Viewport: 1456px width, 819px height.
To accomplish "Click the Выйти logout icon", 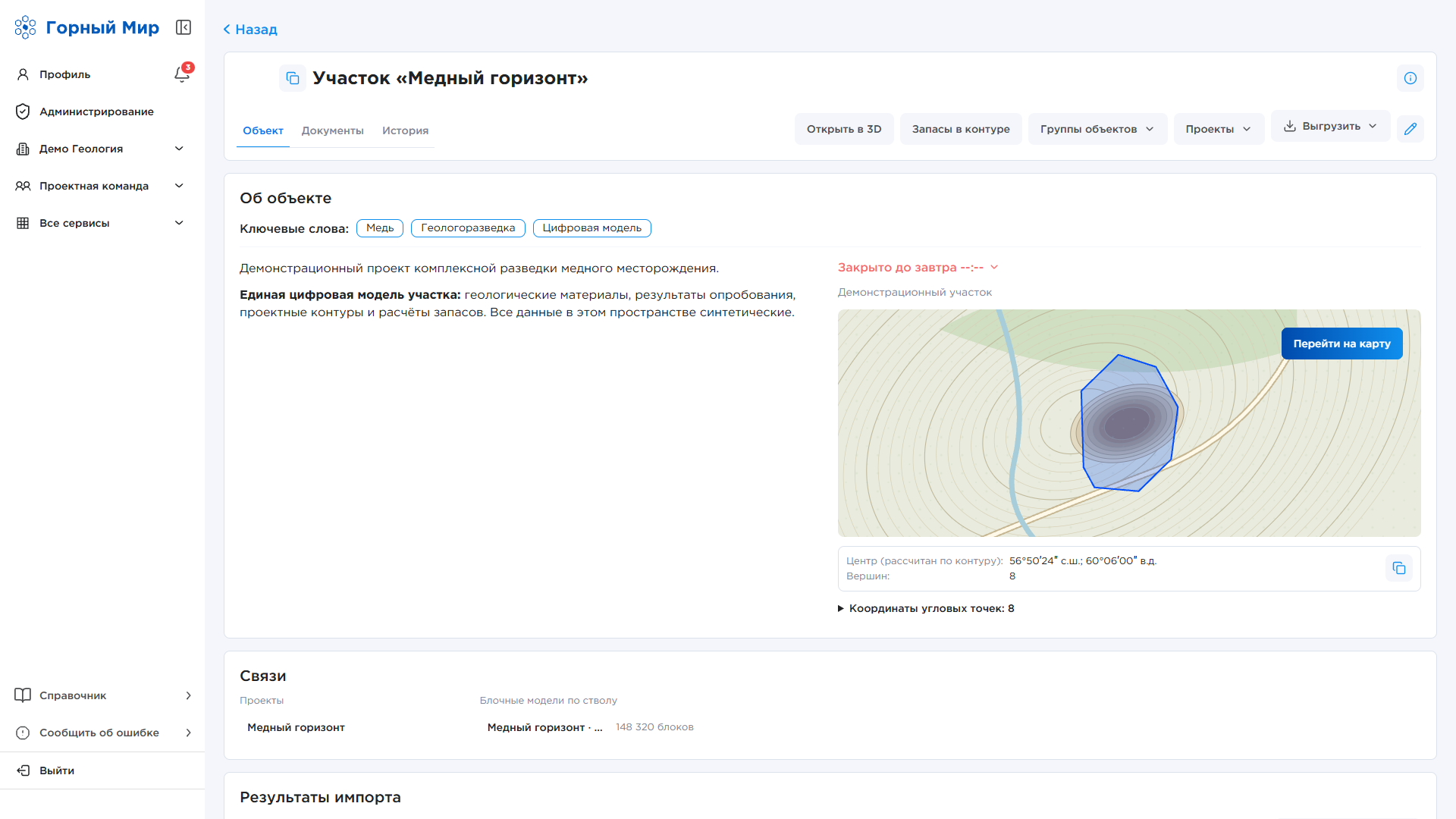I will pyautogui.click(x=23, y=770).
